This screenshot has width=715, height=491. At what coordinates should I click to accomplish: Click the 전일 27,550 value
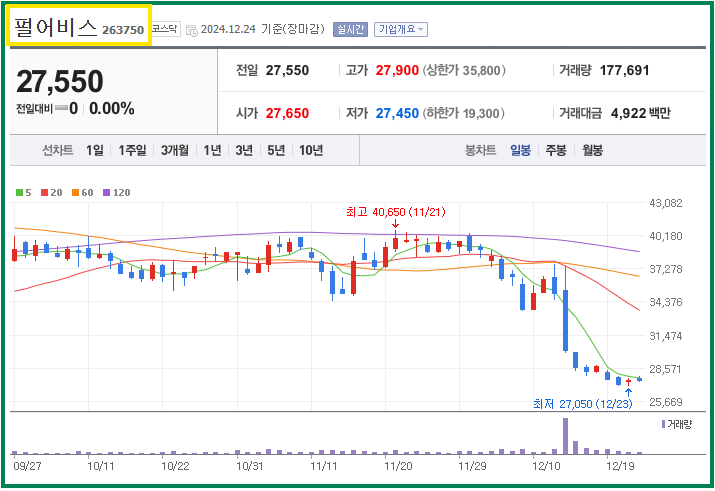287,70
